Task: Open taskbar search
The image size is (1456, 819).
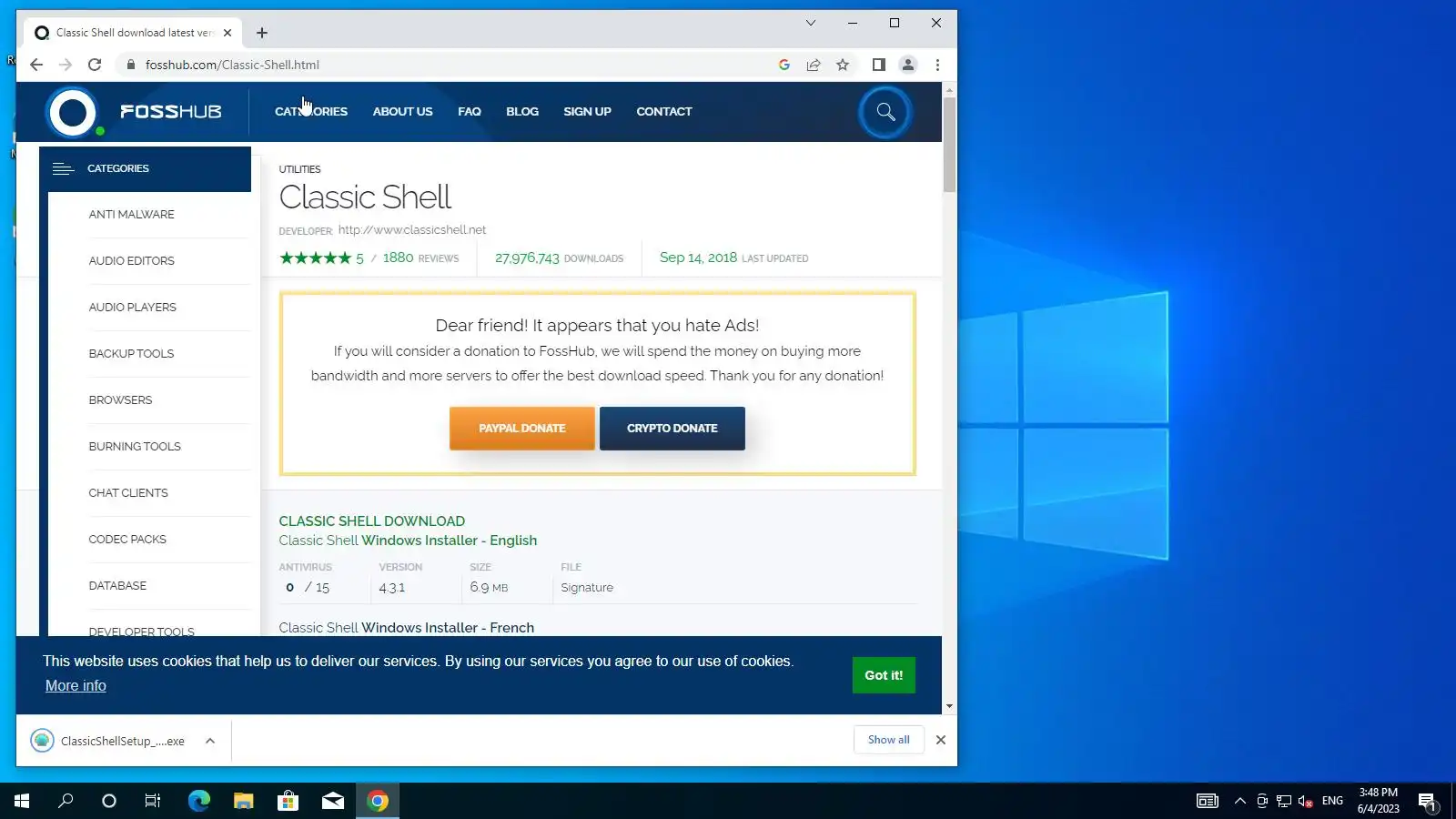Action: pos(66,801)
